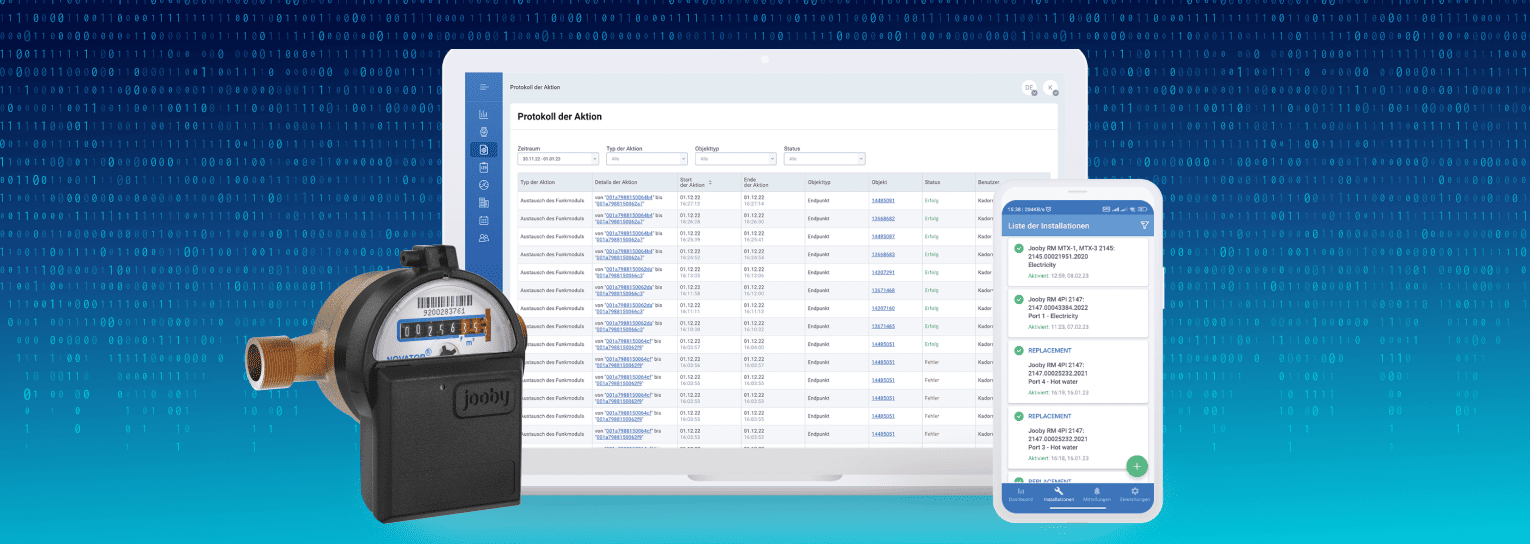Expand the Status filter dropdown
Image resolution: width=1530 pixels, height=544 pixels.
824,158
